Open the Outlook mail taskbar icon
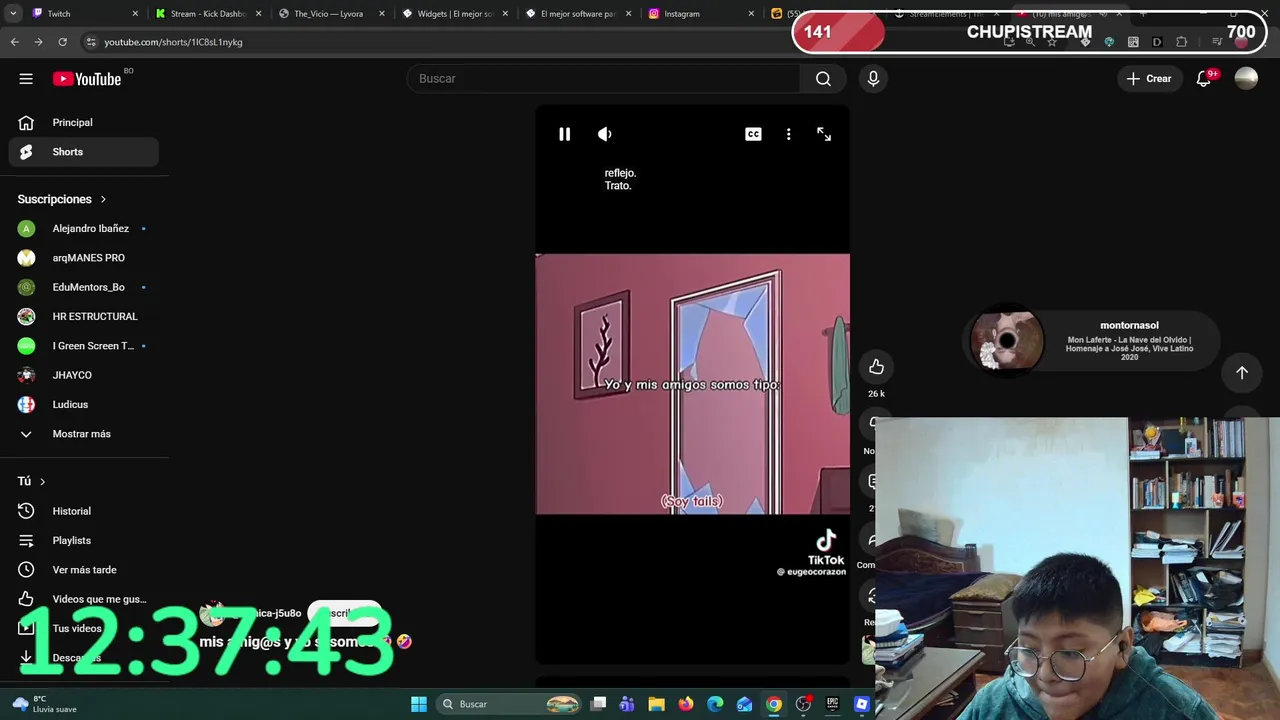1280x720 pixels. coord(744,704)
